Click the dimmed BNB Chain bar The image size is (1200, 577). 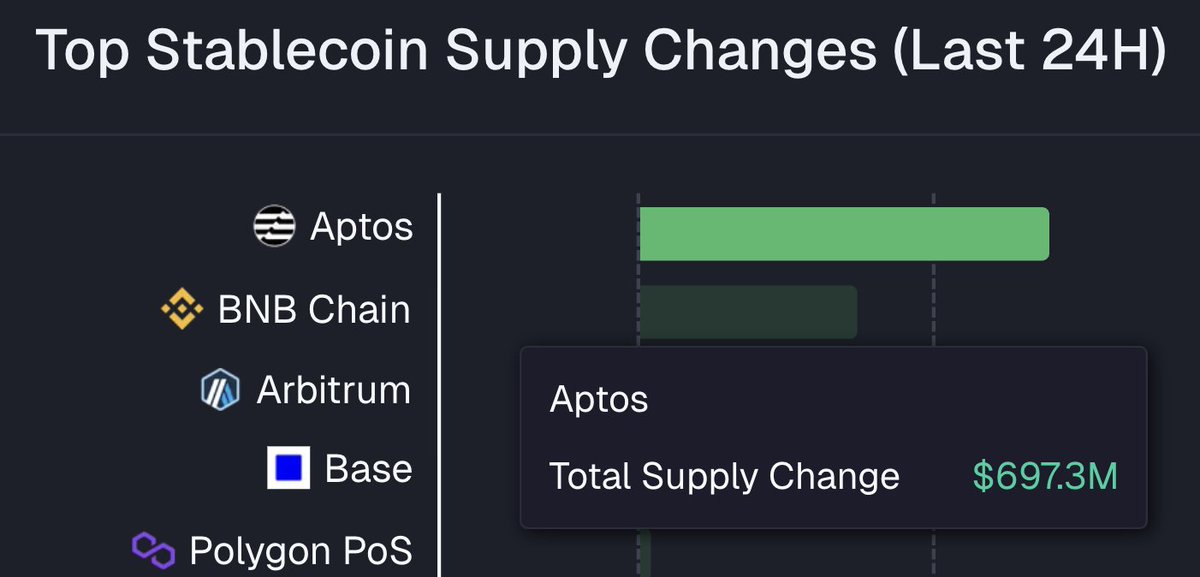pos(747,311)
